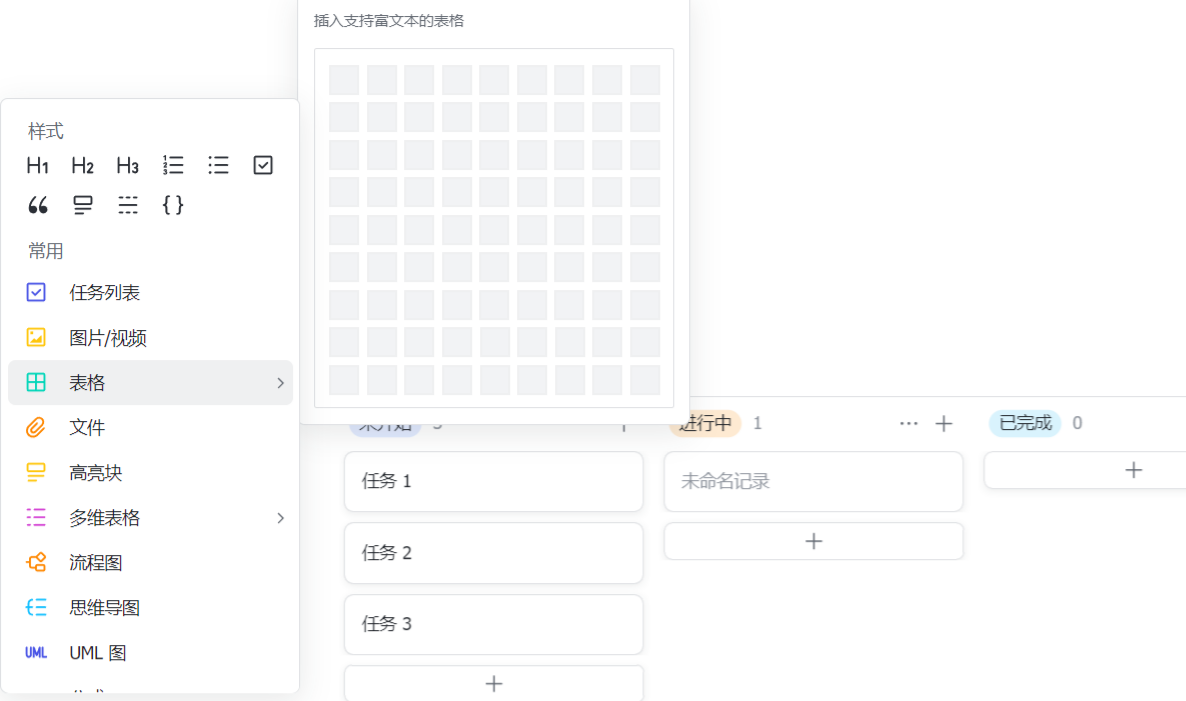Select the H1 heading style icon
Image resolution: width=1186 pixels, height=701 pixels.
(37, 165)
